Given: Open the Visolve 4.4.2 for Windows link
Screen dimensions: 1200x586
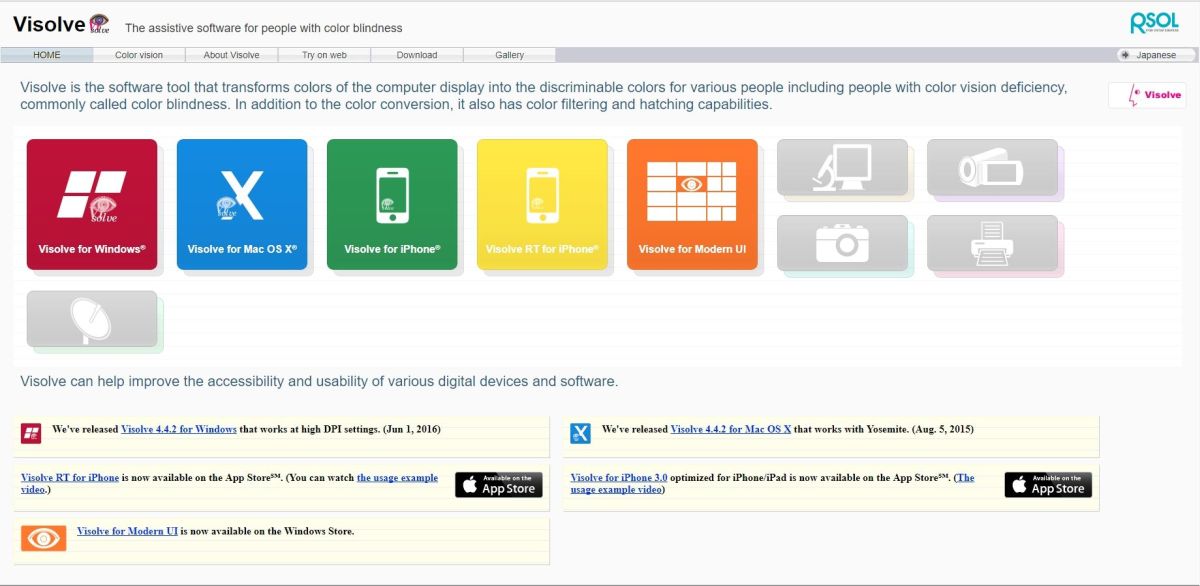Looking at the screenshot, I should (x=179, y=429).
